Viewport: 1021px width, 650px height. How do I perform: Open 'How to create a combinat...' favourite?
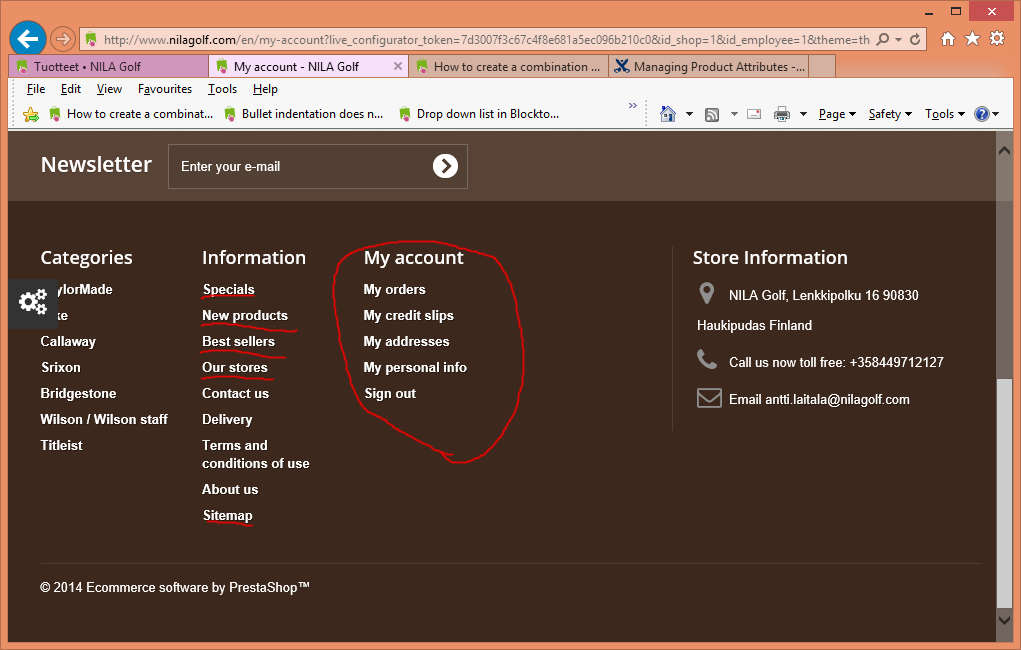click(x=132, y=114)
